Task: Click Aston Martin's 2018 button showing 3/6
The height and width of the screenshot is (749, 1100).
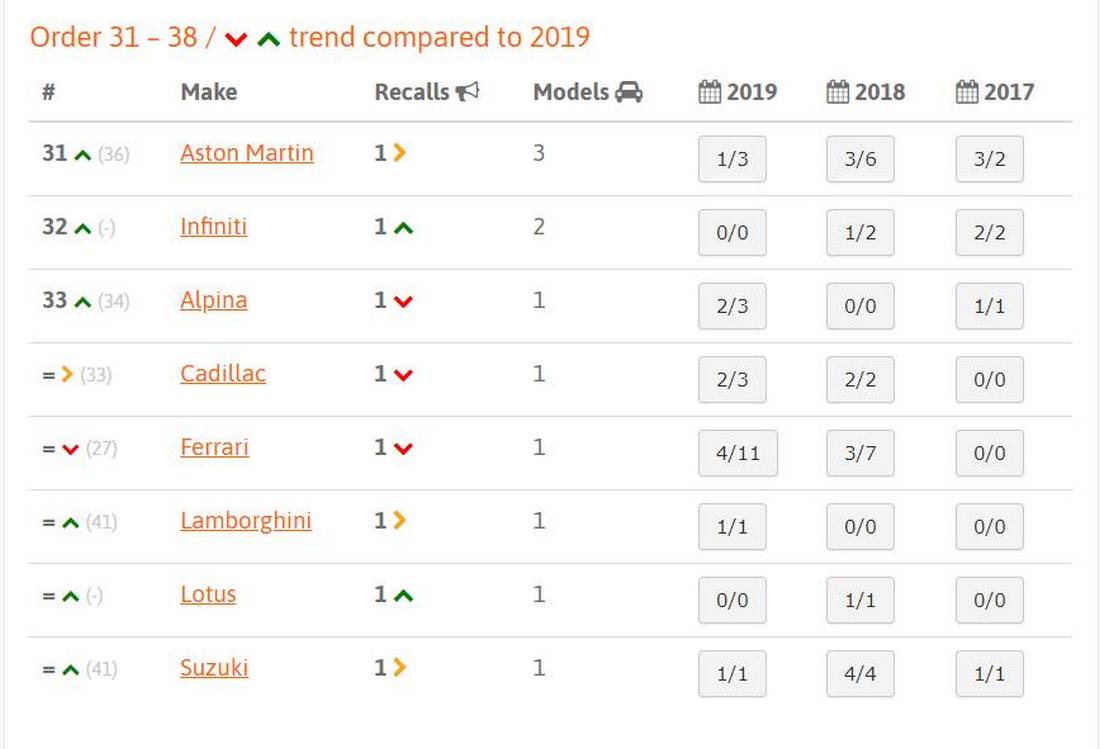Action: pyautogui.click(x=860, y=159)
